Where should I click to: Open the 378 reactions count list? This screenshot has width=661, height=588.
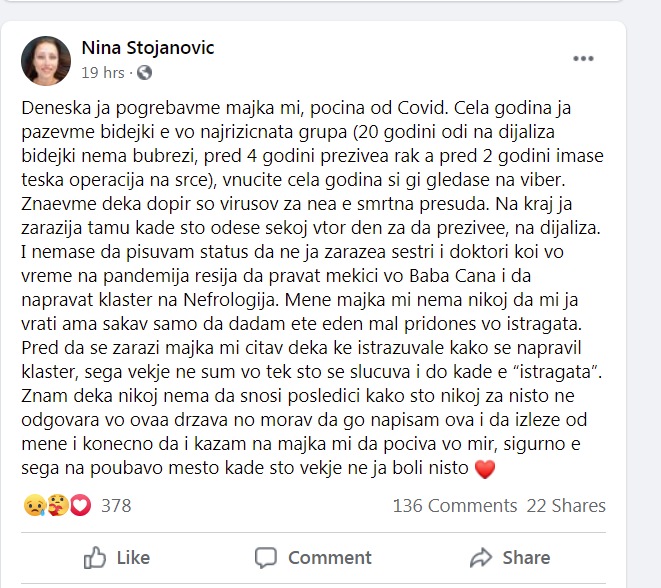pyautogui.click(x=116, y=505)
